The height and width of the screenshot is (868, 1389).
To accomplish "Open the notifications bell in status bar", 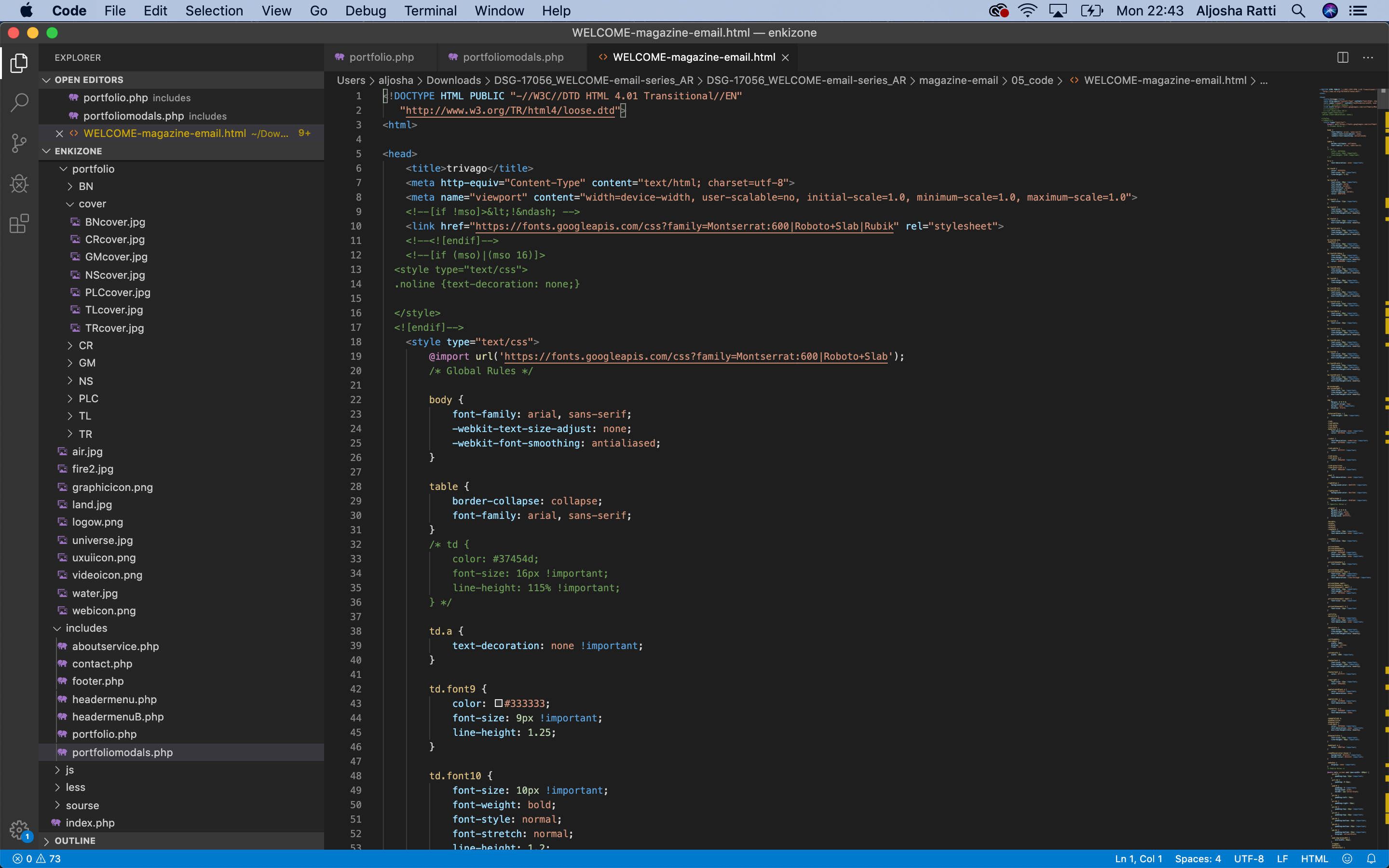I will pyautogui.click(x=1371, y=859).
